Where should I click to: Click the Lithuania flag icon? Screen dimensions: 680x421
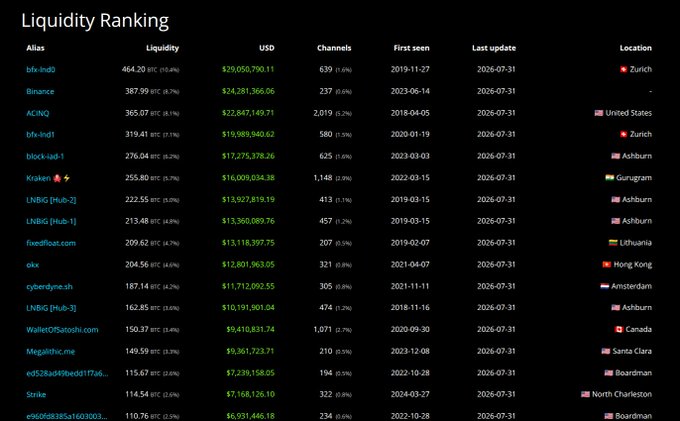[613, 243]
